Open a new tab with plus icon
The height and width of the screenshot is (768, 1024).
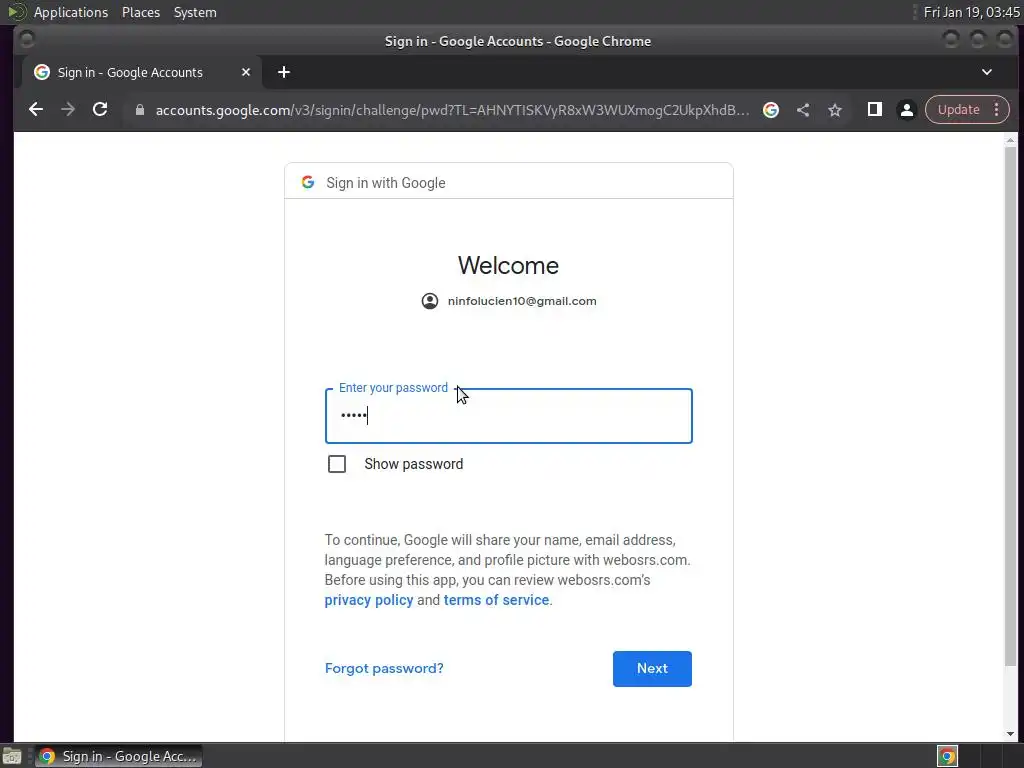click(283, 72)
